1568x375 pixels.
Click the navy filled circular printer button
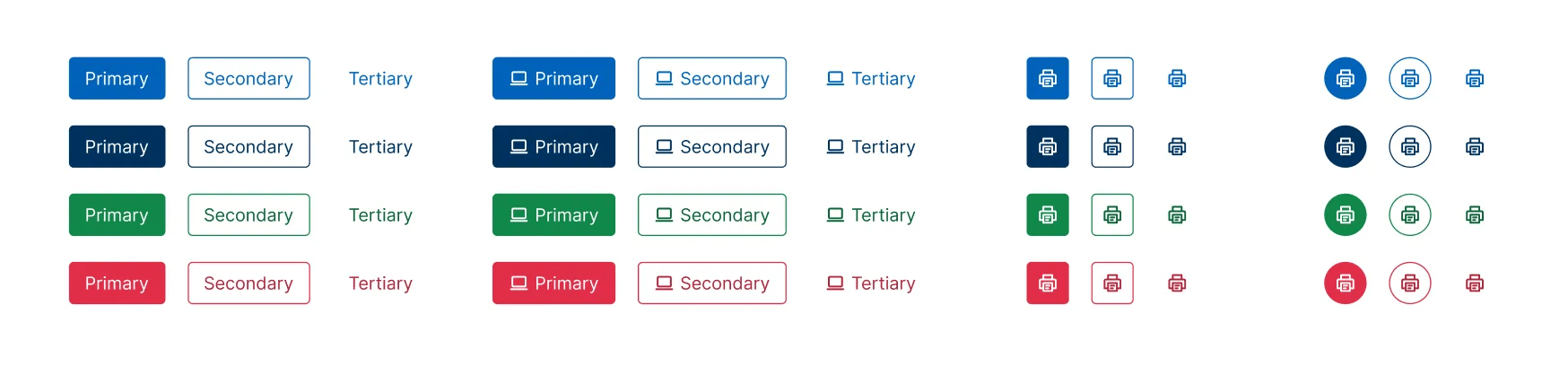click(x=1345, y=146)
